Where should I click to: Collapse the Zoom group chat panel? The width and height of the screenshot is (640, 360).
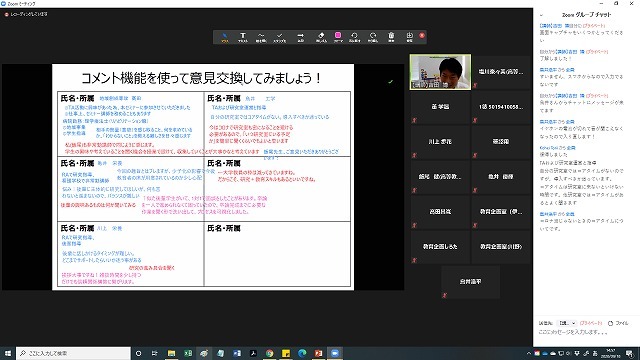[x=541, y=15]
